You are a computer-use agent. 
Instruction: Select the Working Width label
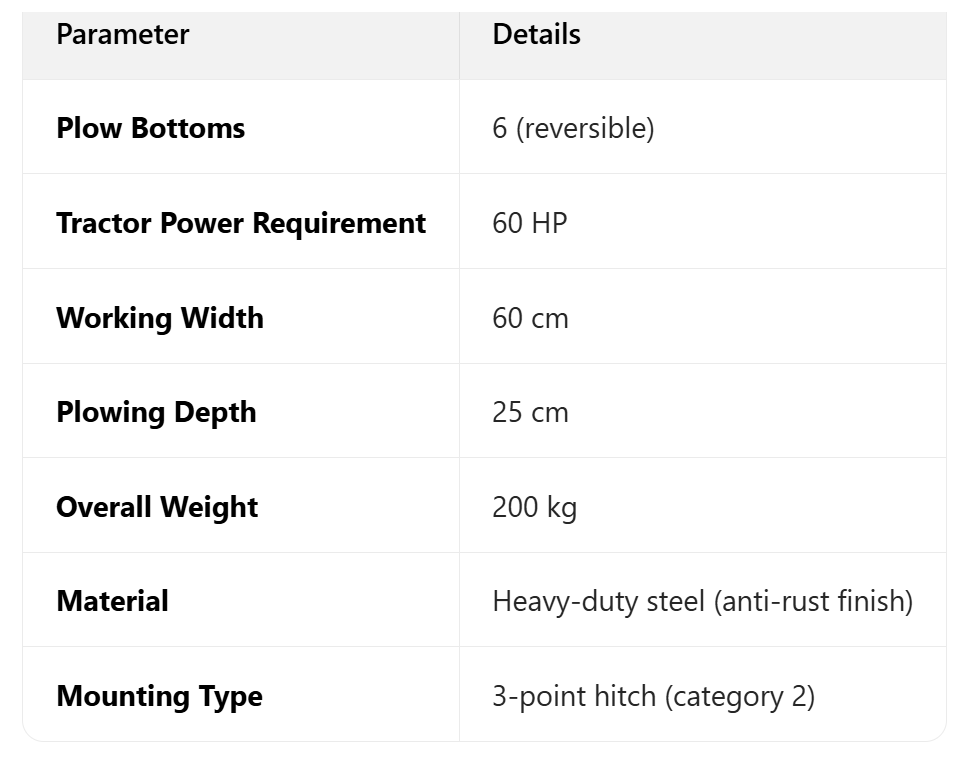(160, 318)
